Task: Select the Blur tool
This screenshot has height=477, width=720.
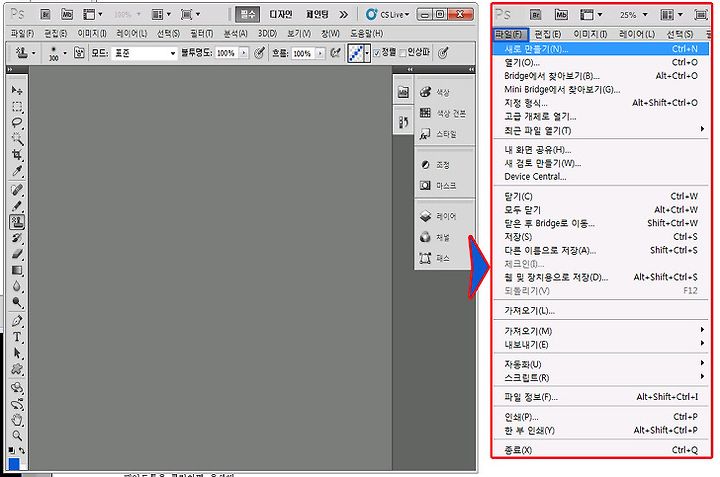Action: [17, 286]
